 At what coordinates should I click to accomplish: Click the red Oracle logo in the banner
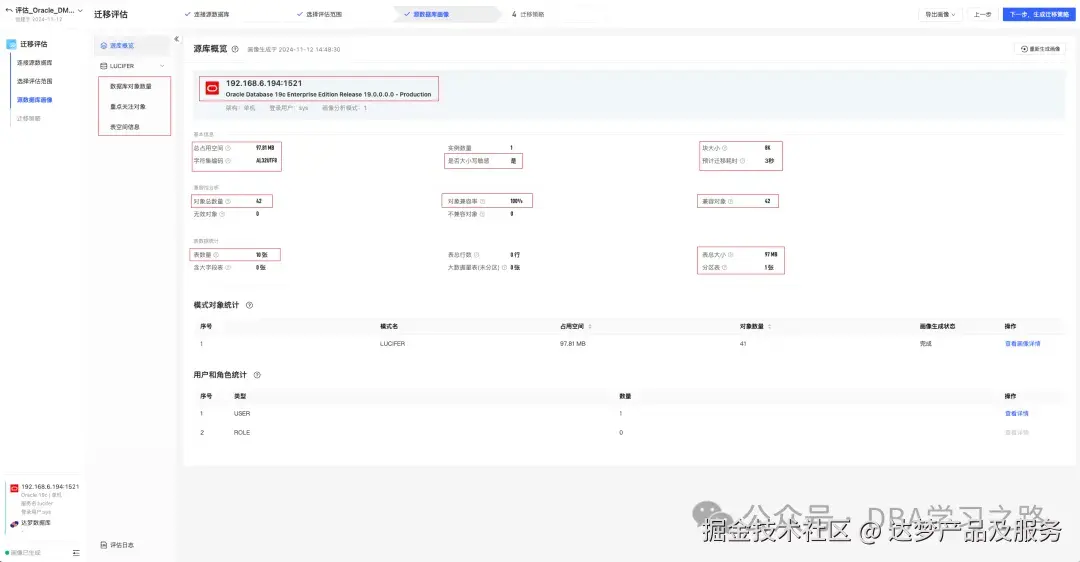[212, 88]
